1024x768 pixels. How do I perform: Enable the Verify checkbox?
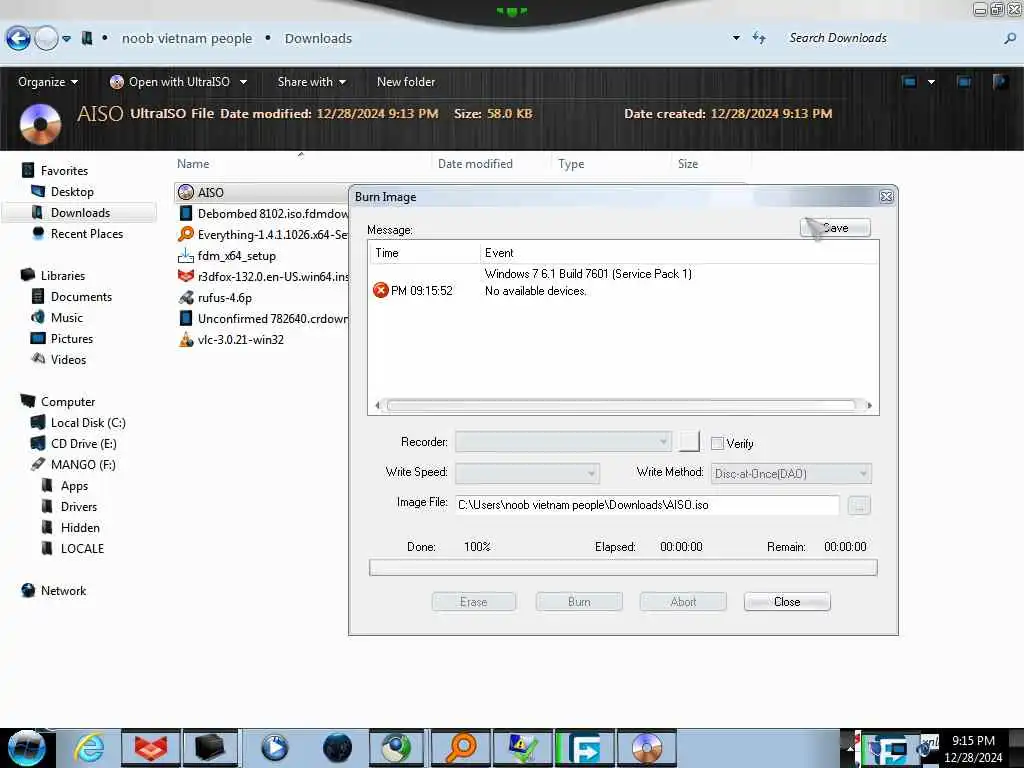[717, 443]
